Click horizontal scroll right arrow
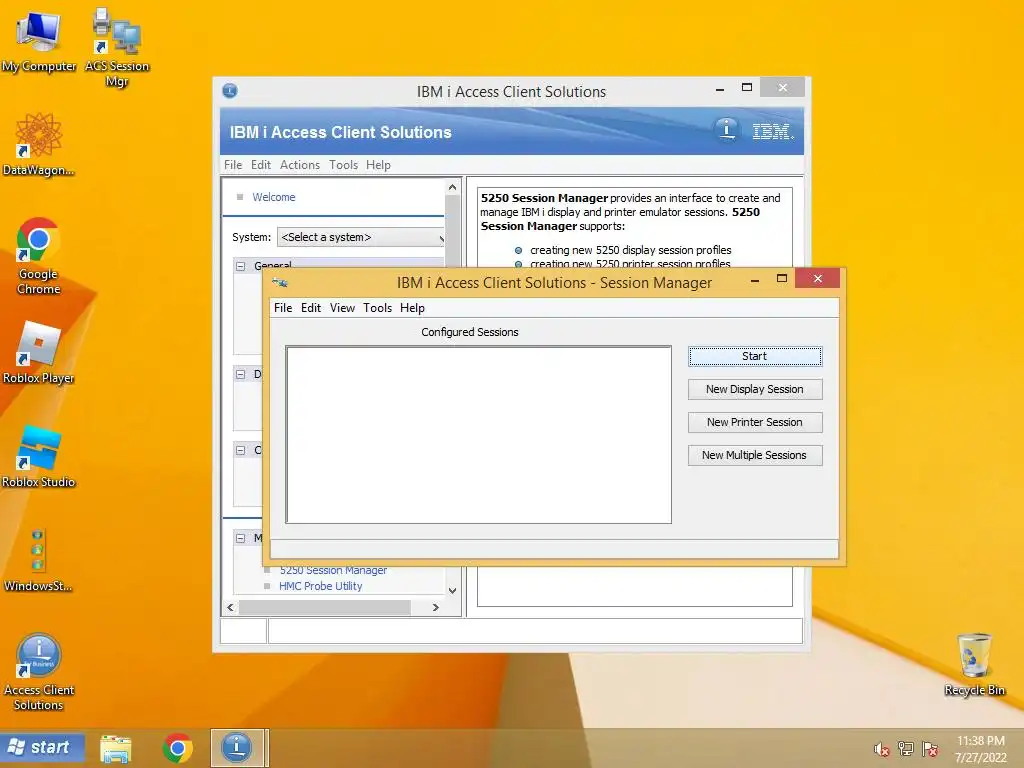Screen dimensions: 1024x768 [436, 607]
